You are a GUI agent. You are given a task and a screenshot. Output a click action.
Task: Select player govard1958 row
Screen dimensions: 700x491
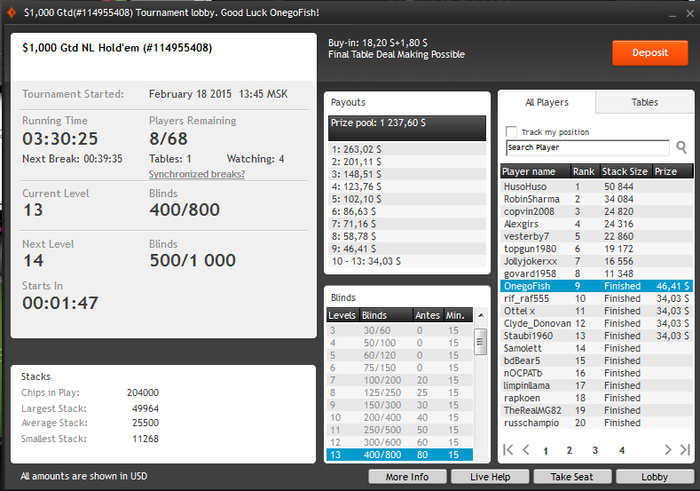pyautogui.click(x=596, y=274)
